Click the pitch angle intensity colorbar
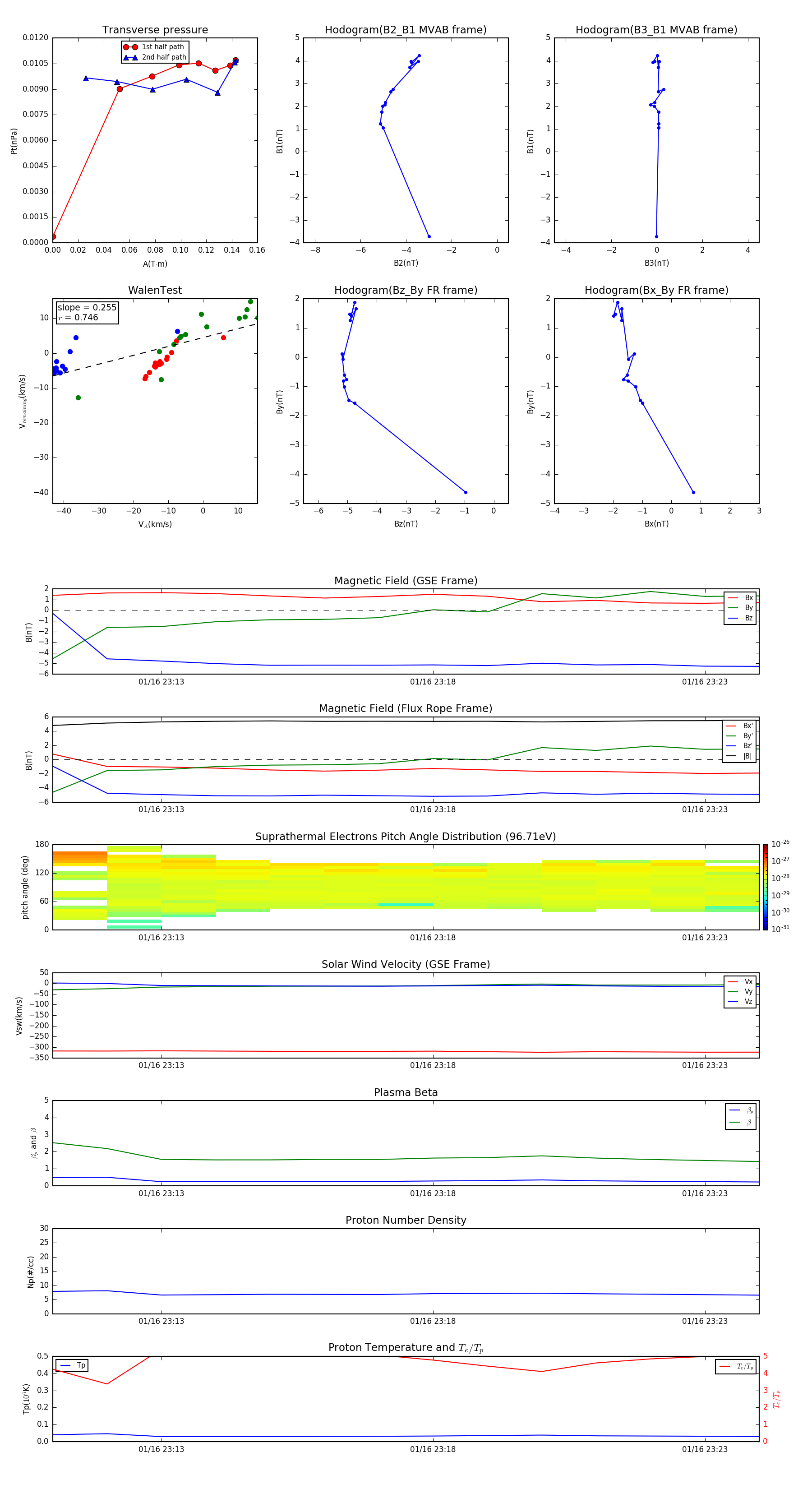The height and width of the screenshot is (1489, 812). point(765,887)
